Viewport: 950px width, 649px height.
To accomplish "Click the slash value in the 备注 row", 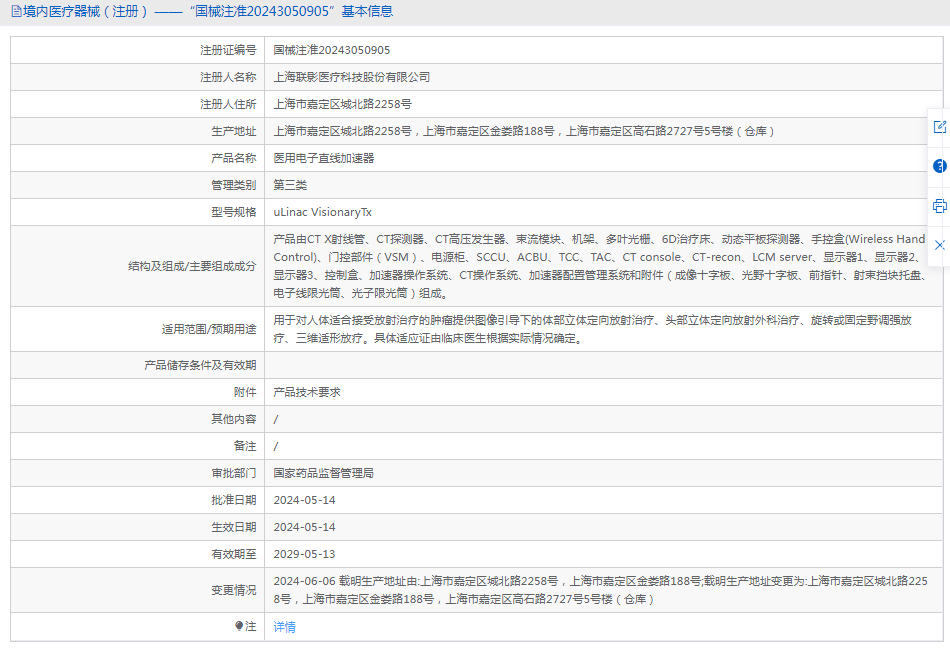I will pos(276,446).
